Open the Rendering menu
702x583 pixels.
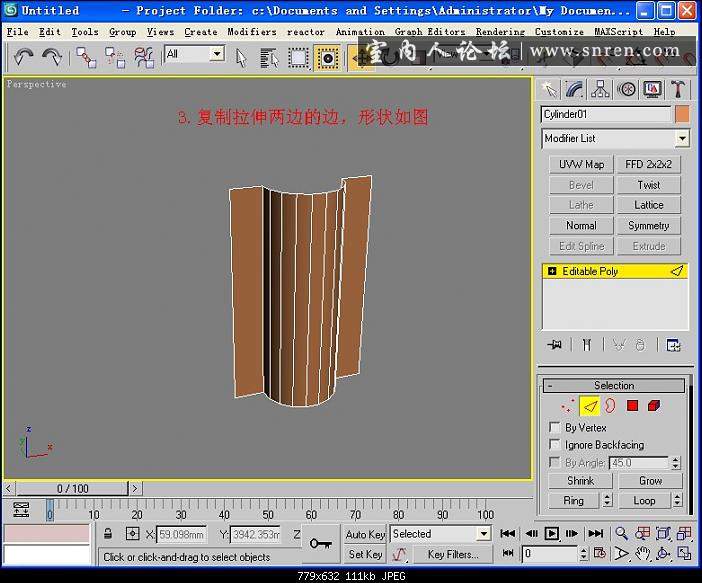click(500, 31)
